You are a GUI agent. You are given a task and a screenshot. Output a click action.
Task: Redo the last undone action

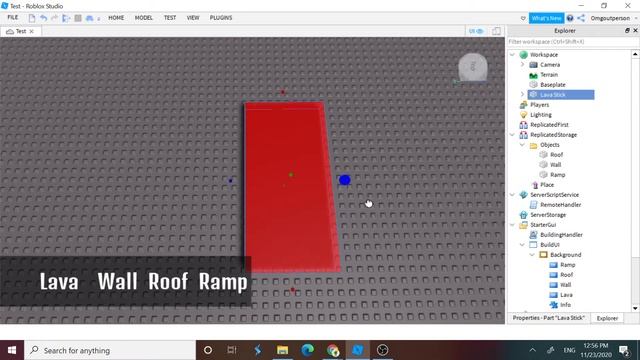[54, 18]
